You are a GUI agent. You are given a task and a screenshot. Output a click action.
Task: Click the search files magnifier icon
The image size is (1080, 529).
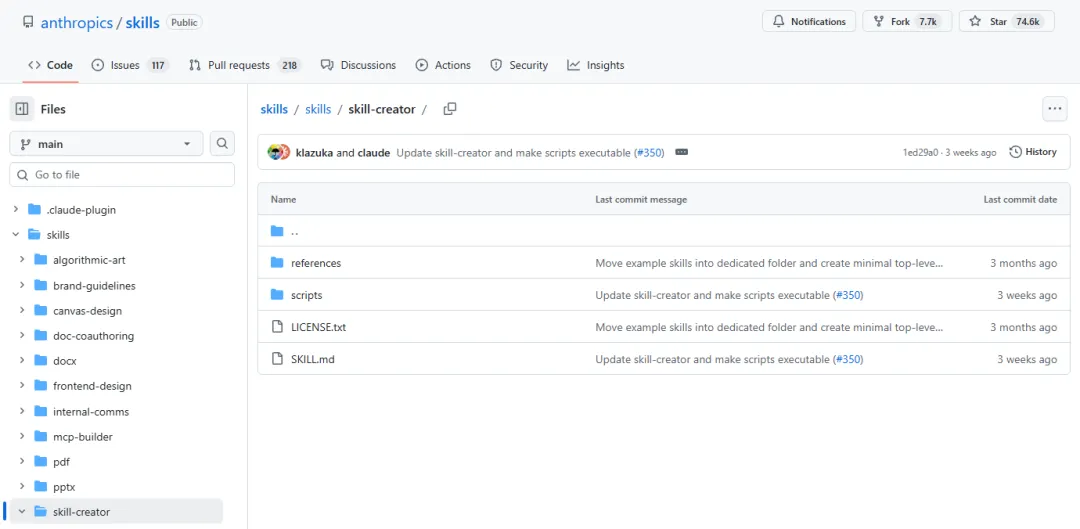click(222, 144)
